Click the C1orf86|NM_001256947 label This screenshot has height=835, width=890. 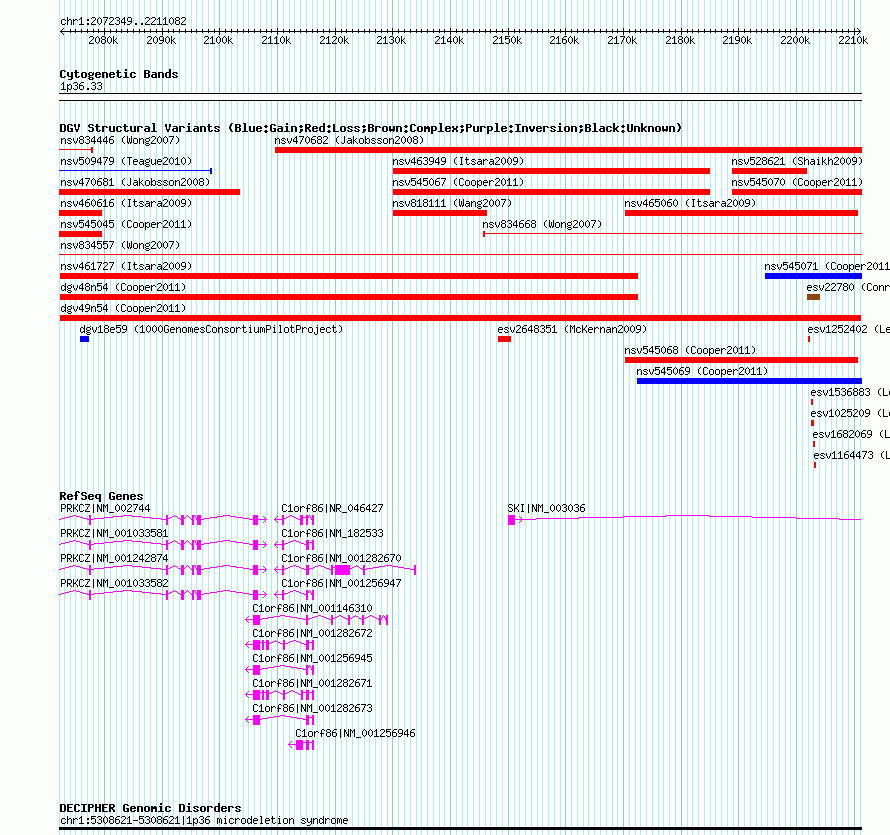click(x=342, y=583)
